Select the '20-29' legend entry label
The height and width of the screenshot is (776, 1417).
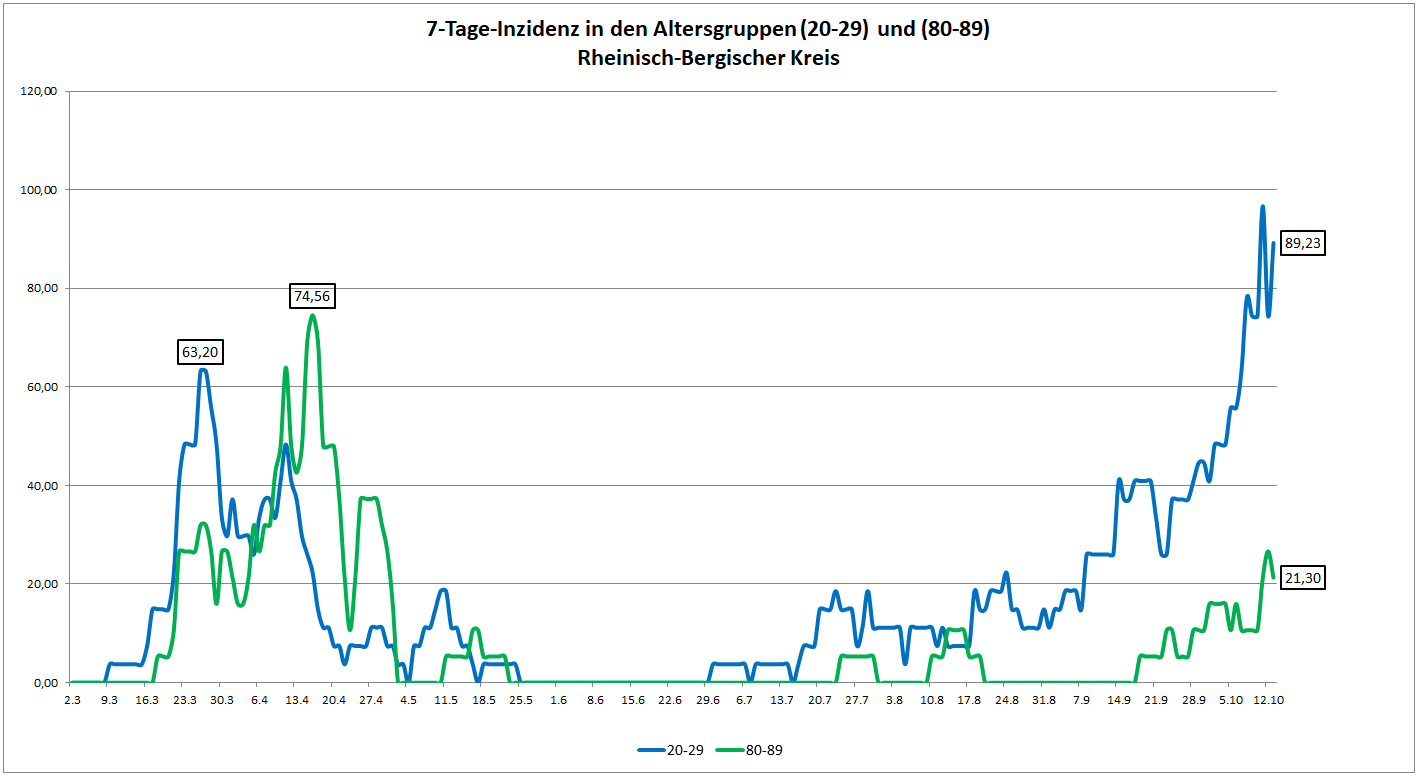point(685,750)
